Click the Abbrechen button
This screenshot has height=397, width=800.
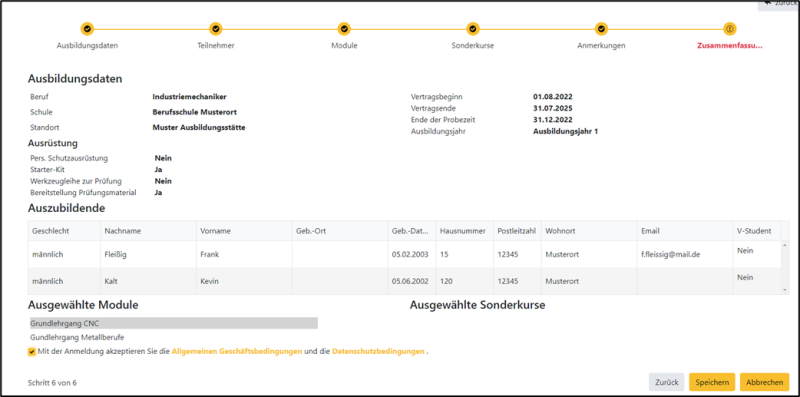(764, 382)
